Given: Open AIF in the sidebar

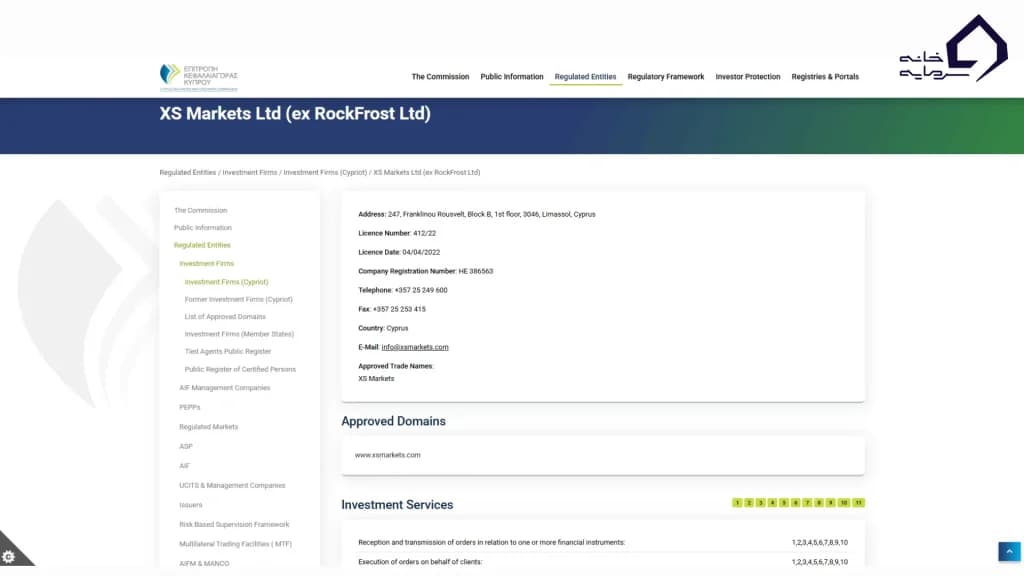Looking at the screenshot, I should (184, 466).
